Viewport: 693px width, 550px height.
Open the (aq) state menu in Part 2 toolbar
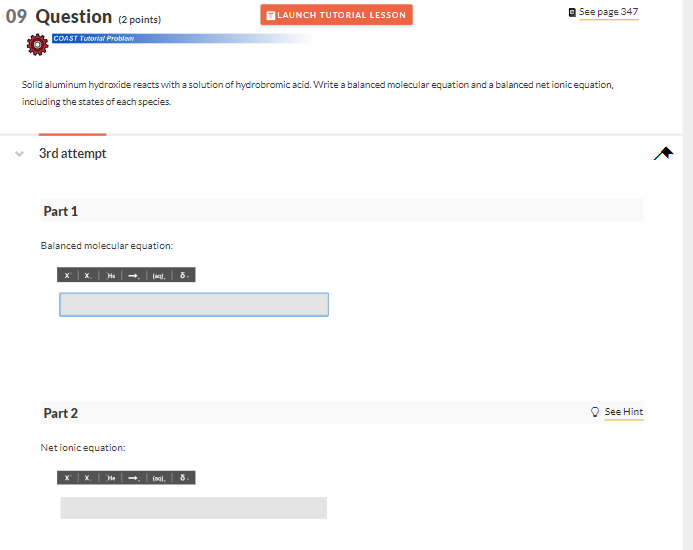[x=159, y=477]
